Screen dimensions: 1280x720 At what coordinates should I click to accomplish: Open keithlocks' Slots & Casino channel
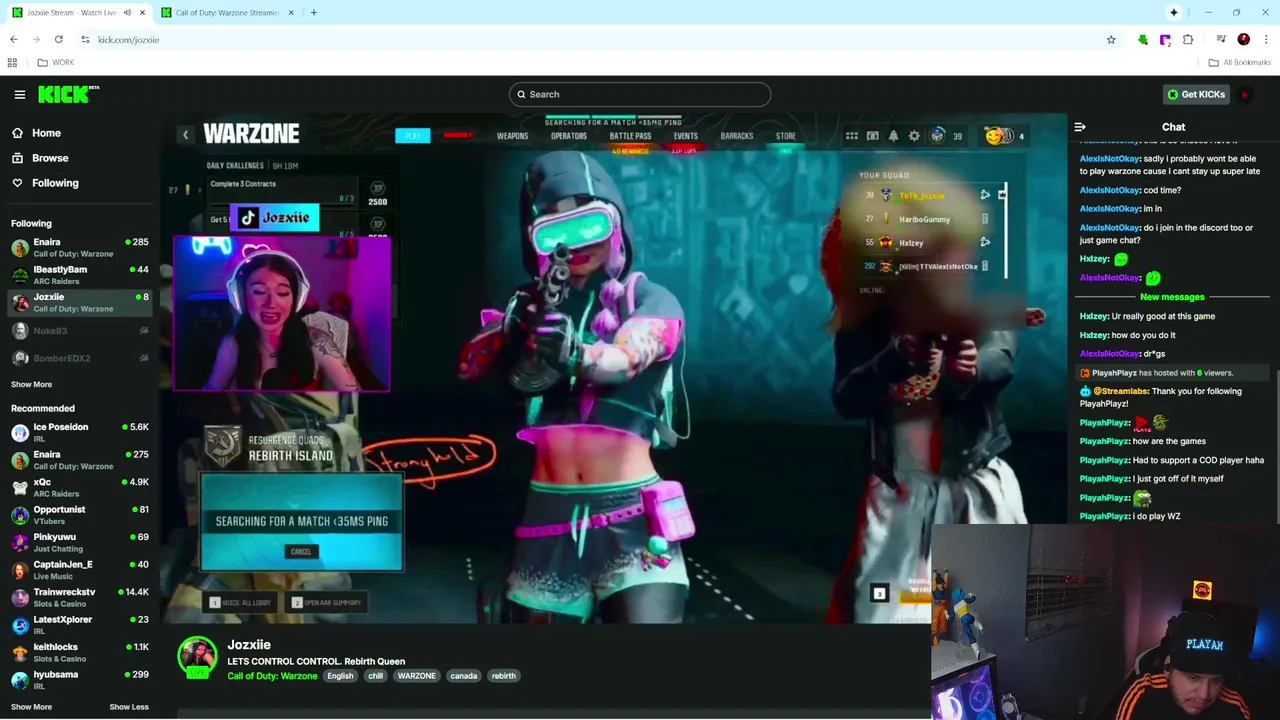80,652
